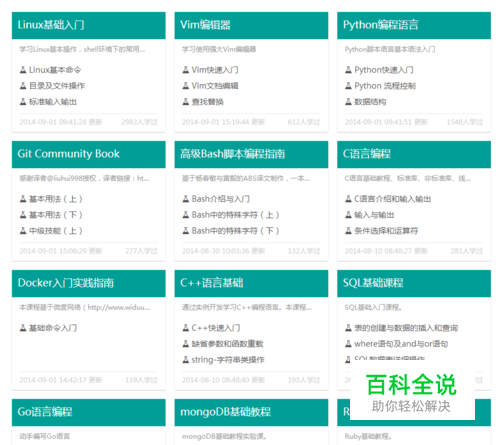Click flask icon beside 目录及文件操作
Screen dimensions: 500x445
(23, 86)
